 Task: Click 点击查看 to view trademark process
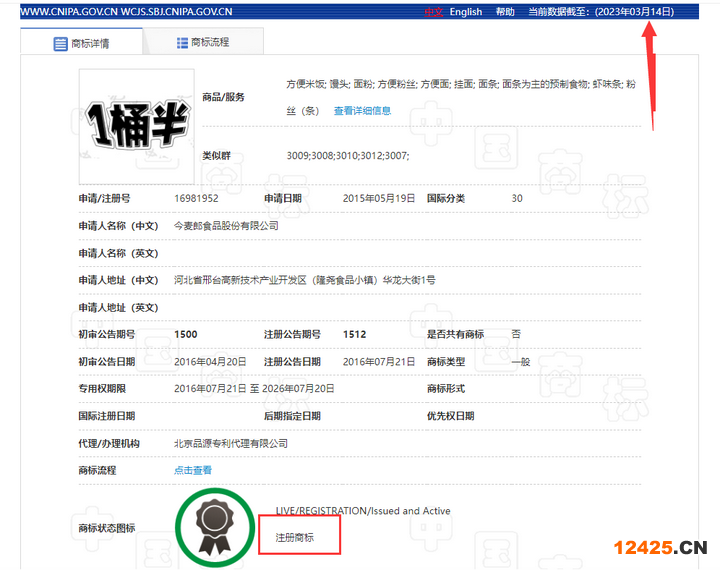(x=193, y=470)
